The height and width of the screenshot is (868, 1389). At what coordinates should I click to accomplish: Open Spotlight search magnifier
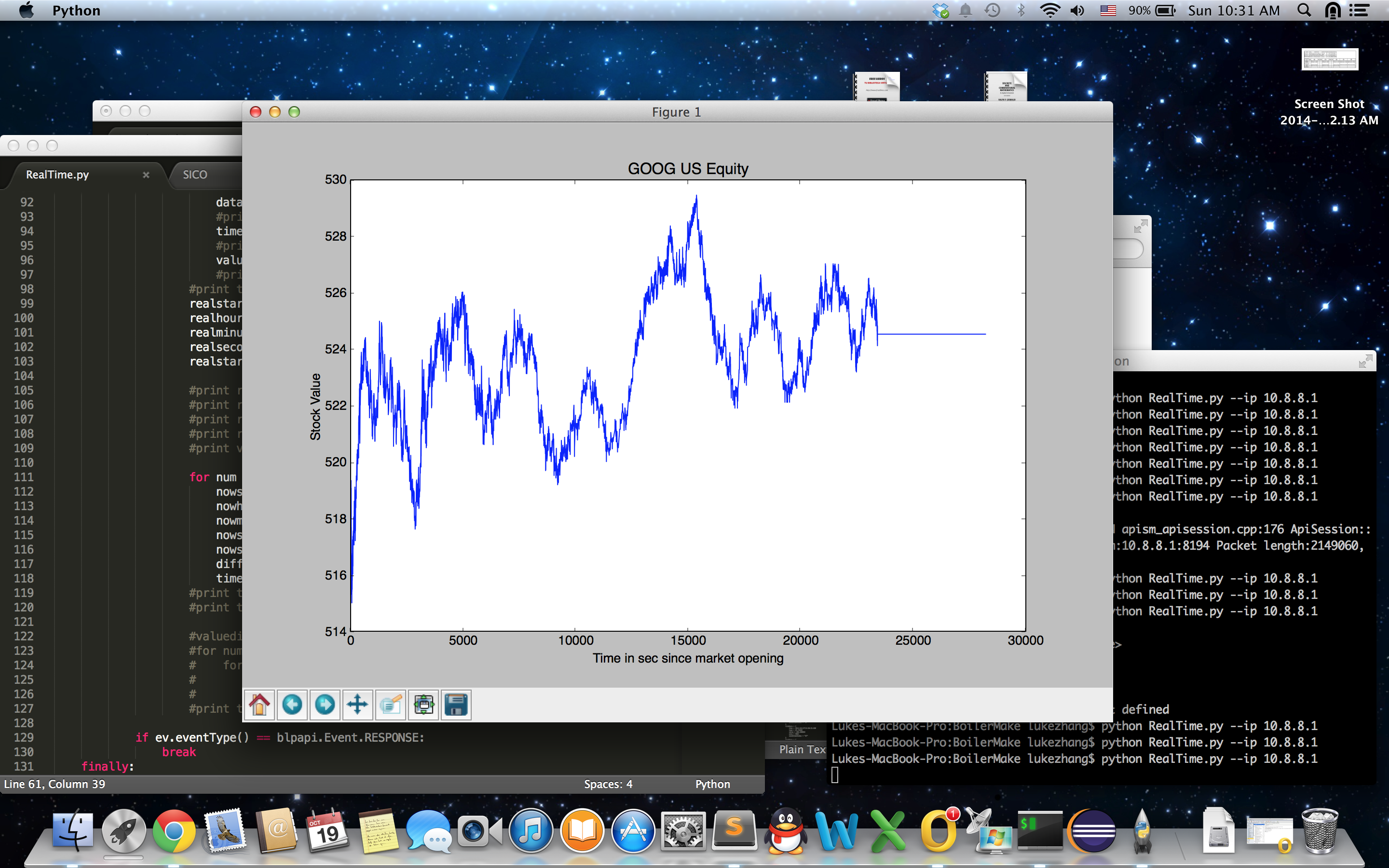click(x=1304, y=10)
